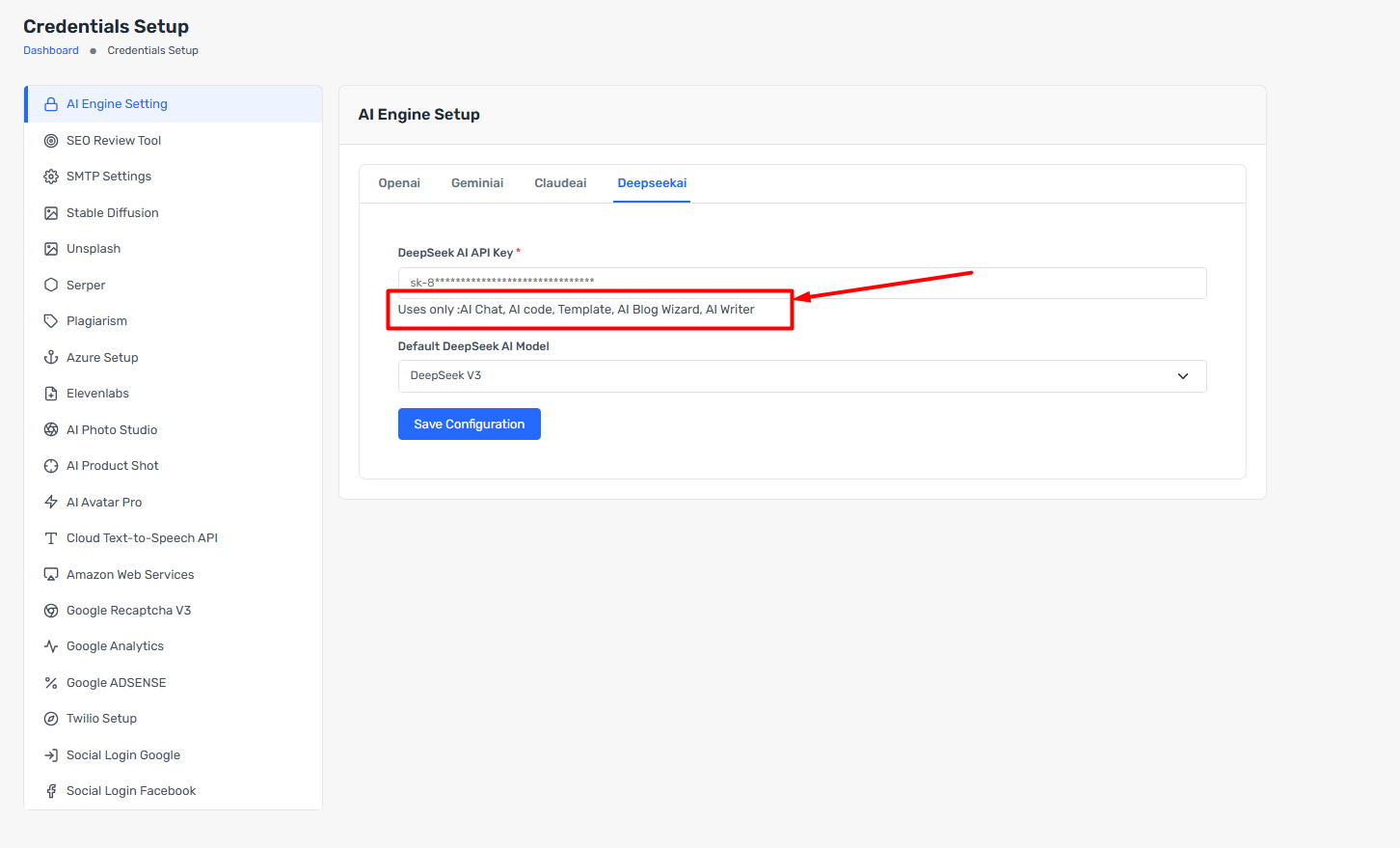Viewport: 1400px width, 848px height.
Task: Click the tag icon beside Plagiarism
Action: coord(51,321)
